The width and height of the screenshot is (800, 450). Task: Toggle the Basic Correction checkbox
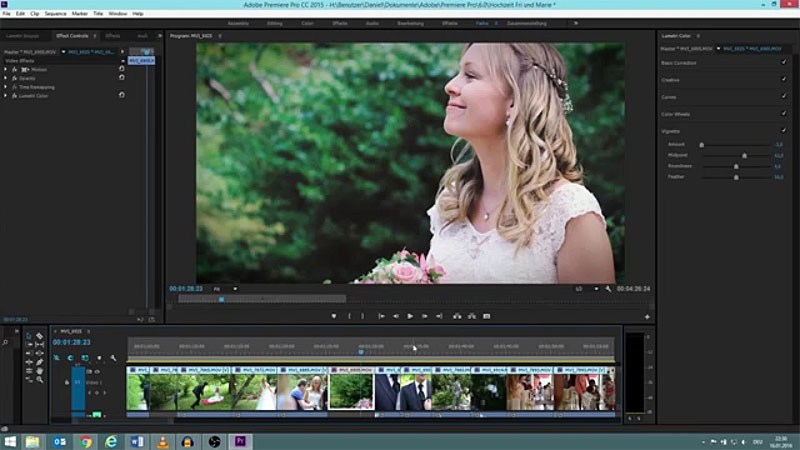pyautogui.click(x=784, y=62)
